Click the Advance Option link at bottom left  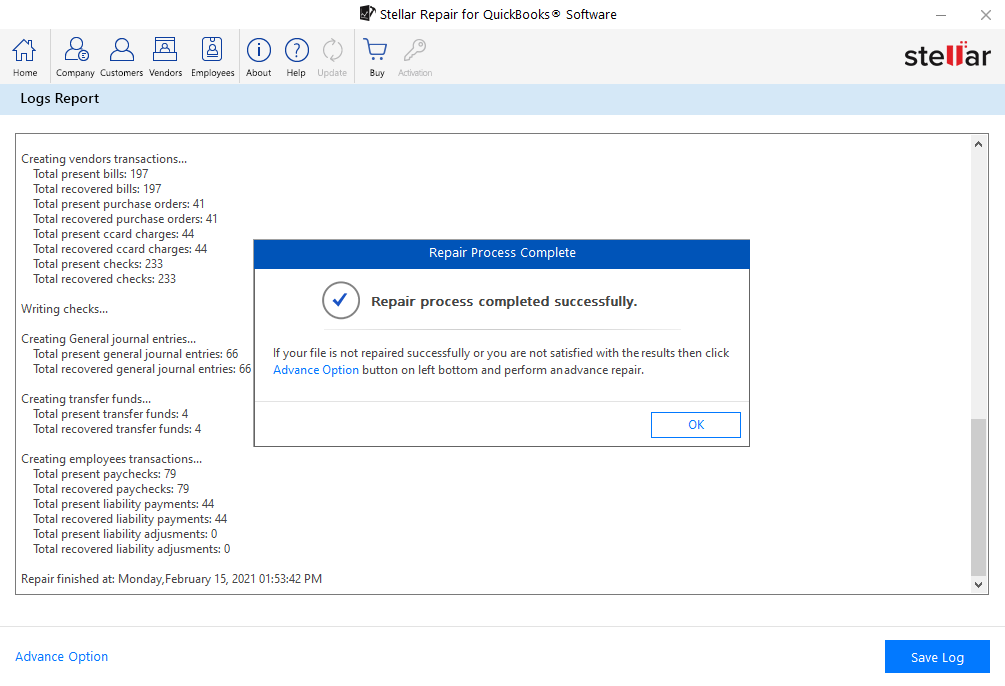[x=62, y=657]
